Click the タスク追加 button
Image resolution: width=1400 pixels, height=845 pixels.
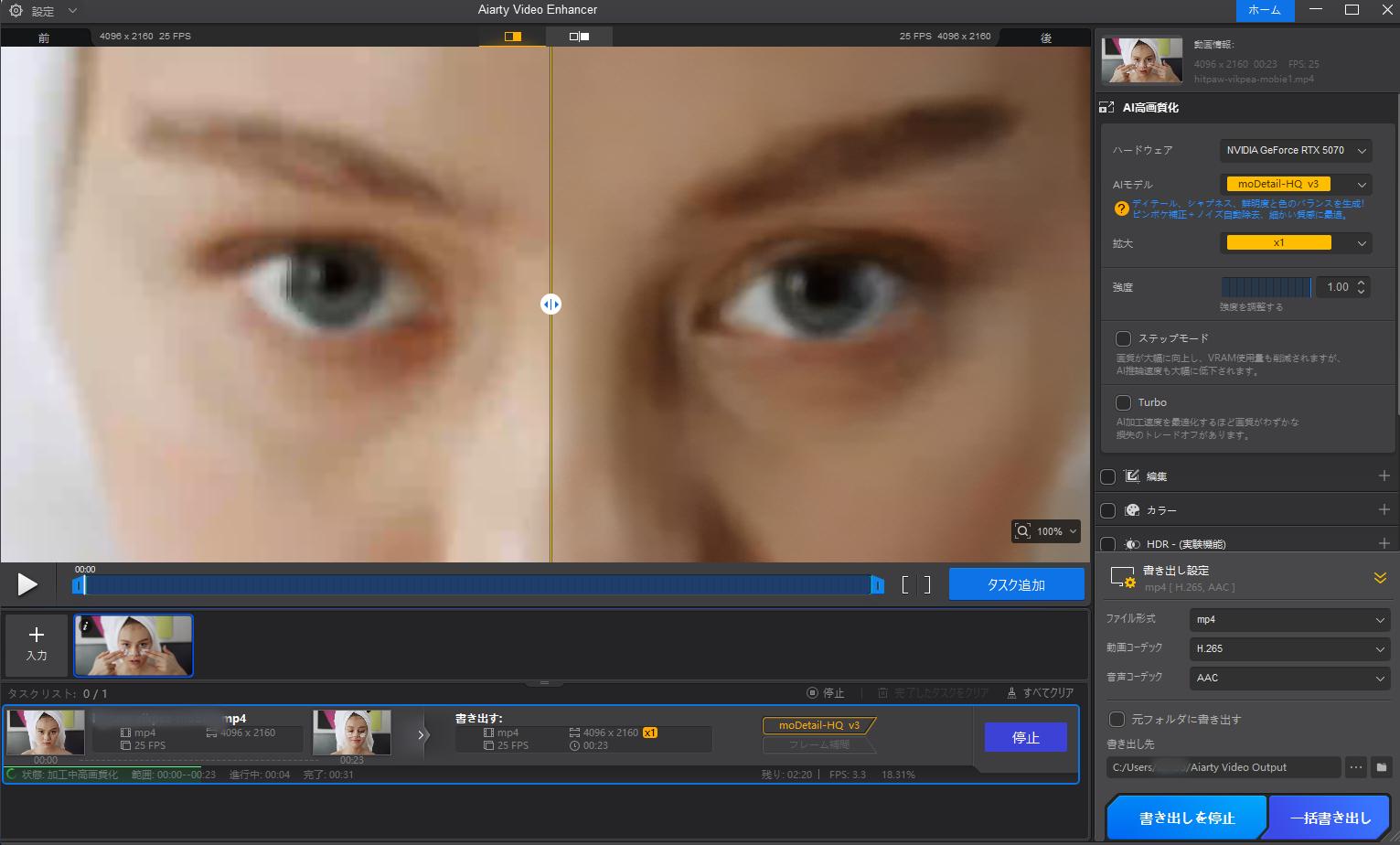click(x=1016, y=584)
